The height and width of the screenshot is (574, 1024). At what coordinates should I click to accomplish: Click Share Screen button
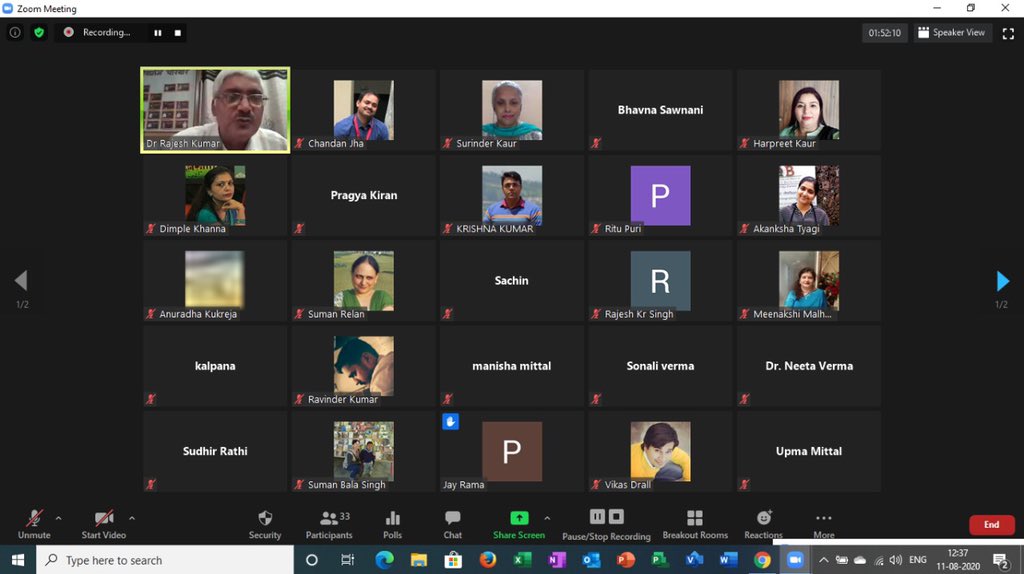519,524
